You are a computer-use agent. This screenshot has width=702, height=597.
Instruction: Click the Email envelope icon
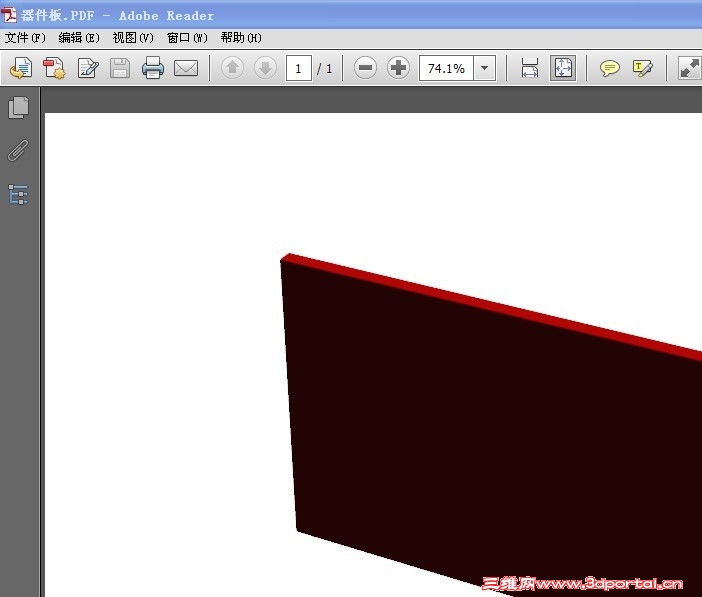pyautogui.click(x=186, y=69)
